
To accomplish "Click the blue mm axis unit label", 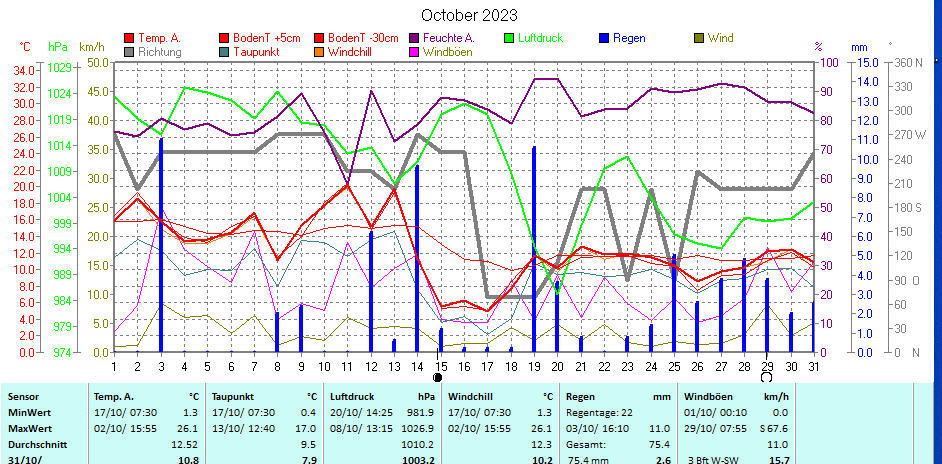I will click(x=858, y=46).
